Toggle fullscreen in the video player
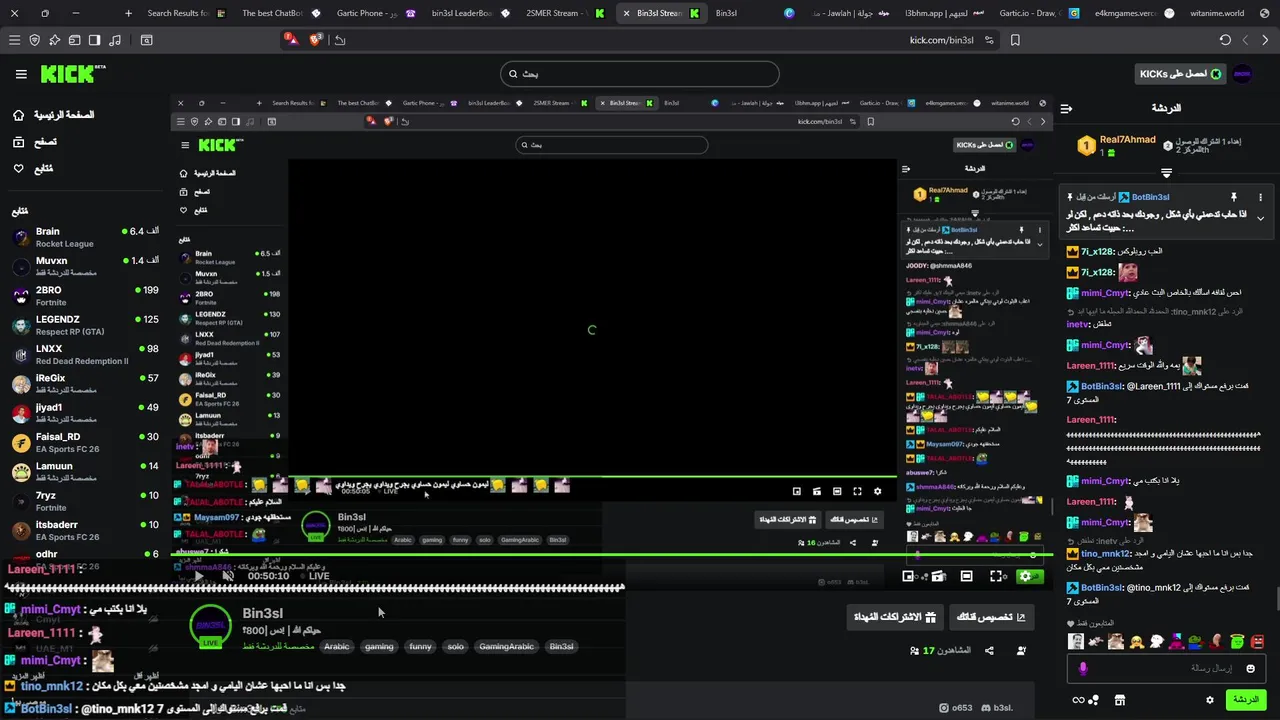The image size is (1280, 720). point(997,576)
